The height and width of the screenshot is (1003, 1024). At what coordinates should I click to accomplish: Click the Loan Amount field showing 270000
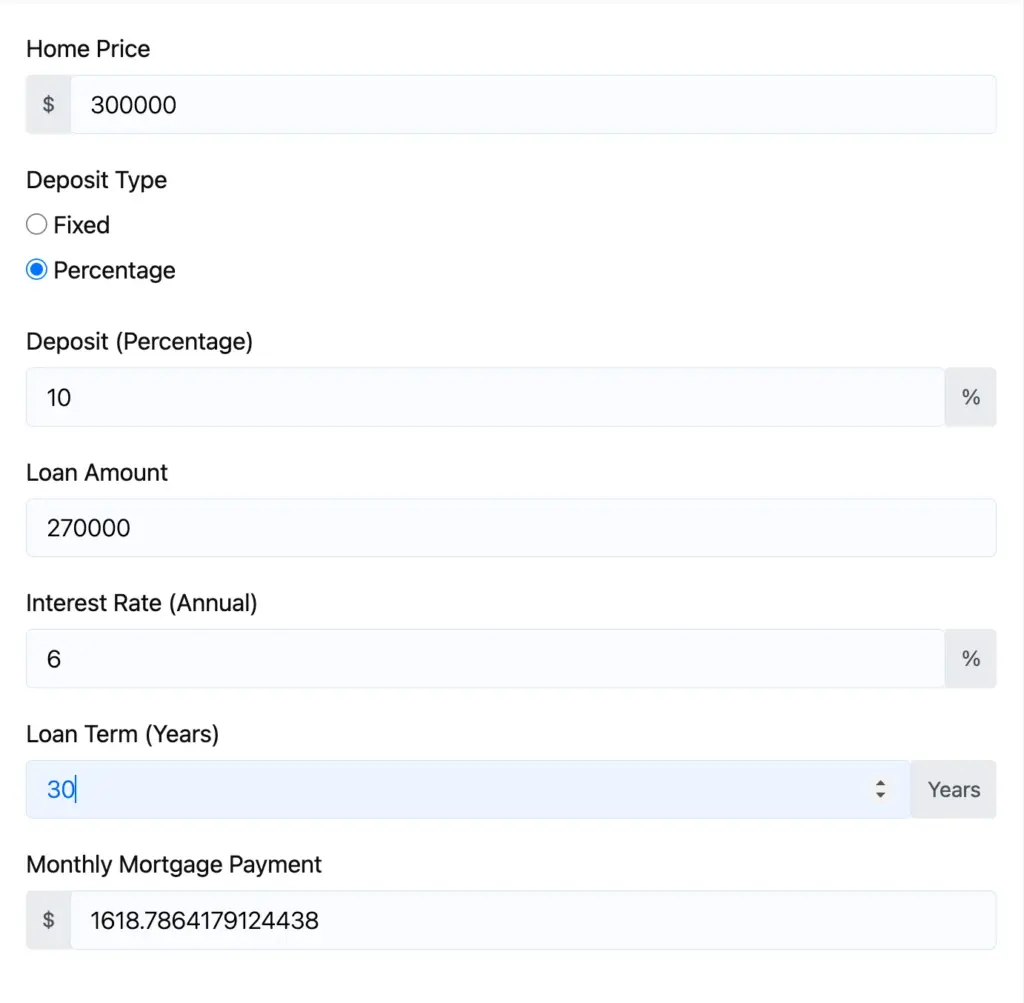400,527
